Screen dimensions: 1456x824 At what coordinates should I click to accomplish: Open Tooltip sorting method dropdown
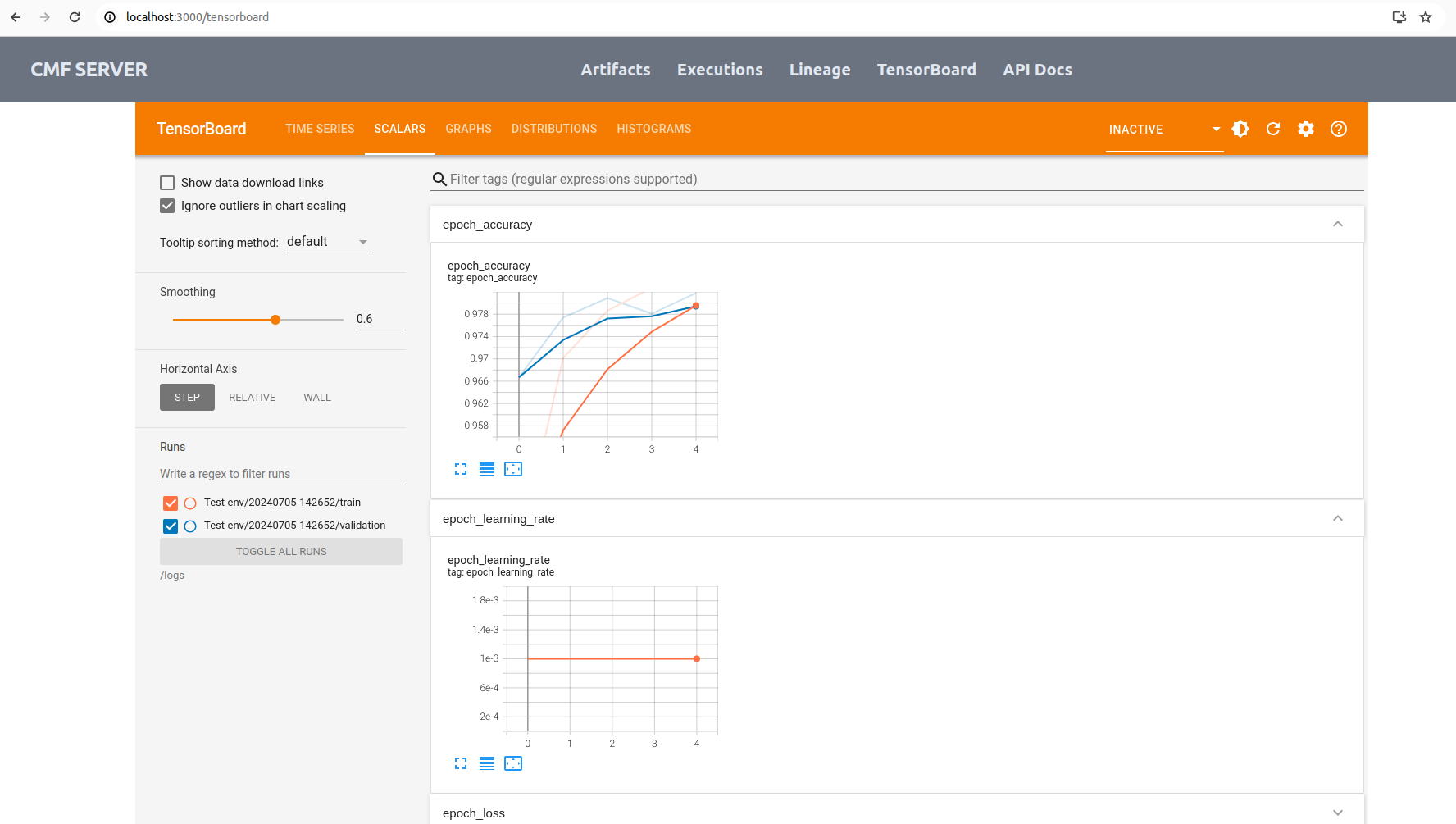click(330, 242)
